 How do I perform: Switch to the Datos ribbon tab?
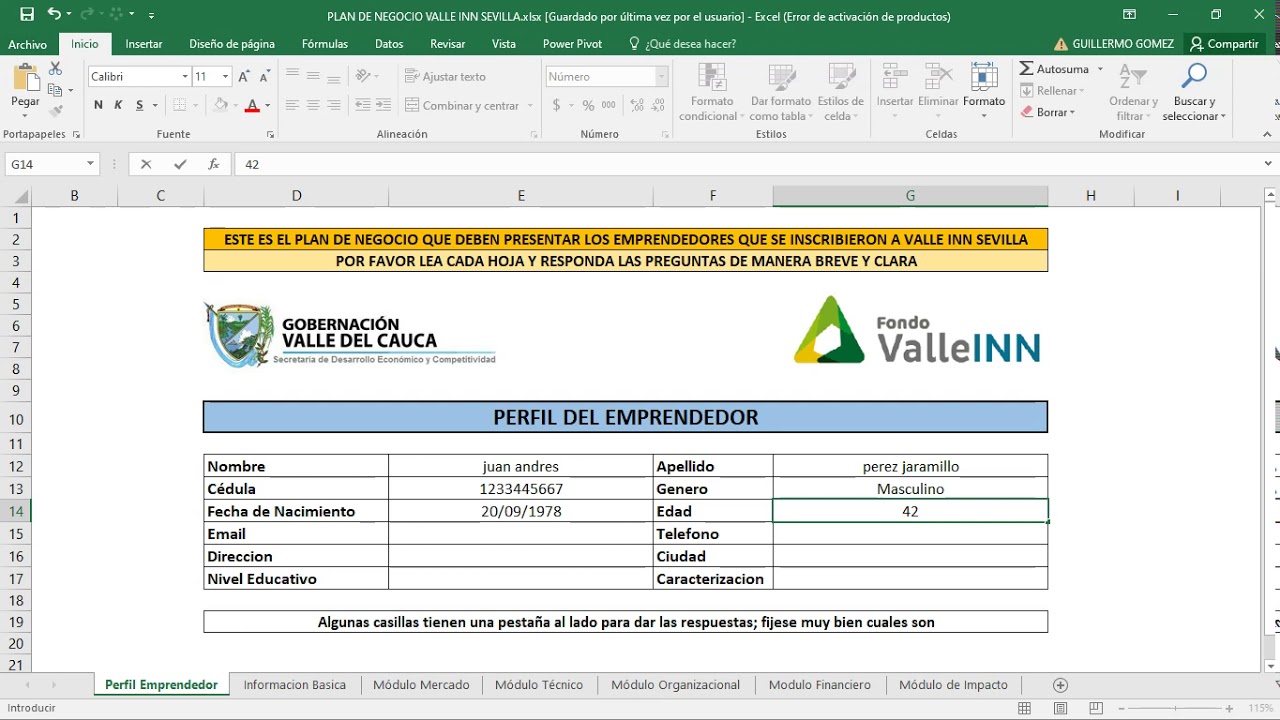click(x=389, y=44)
